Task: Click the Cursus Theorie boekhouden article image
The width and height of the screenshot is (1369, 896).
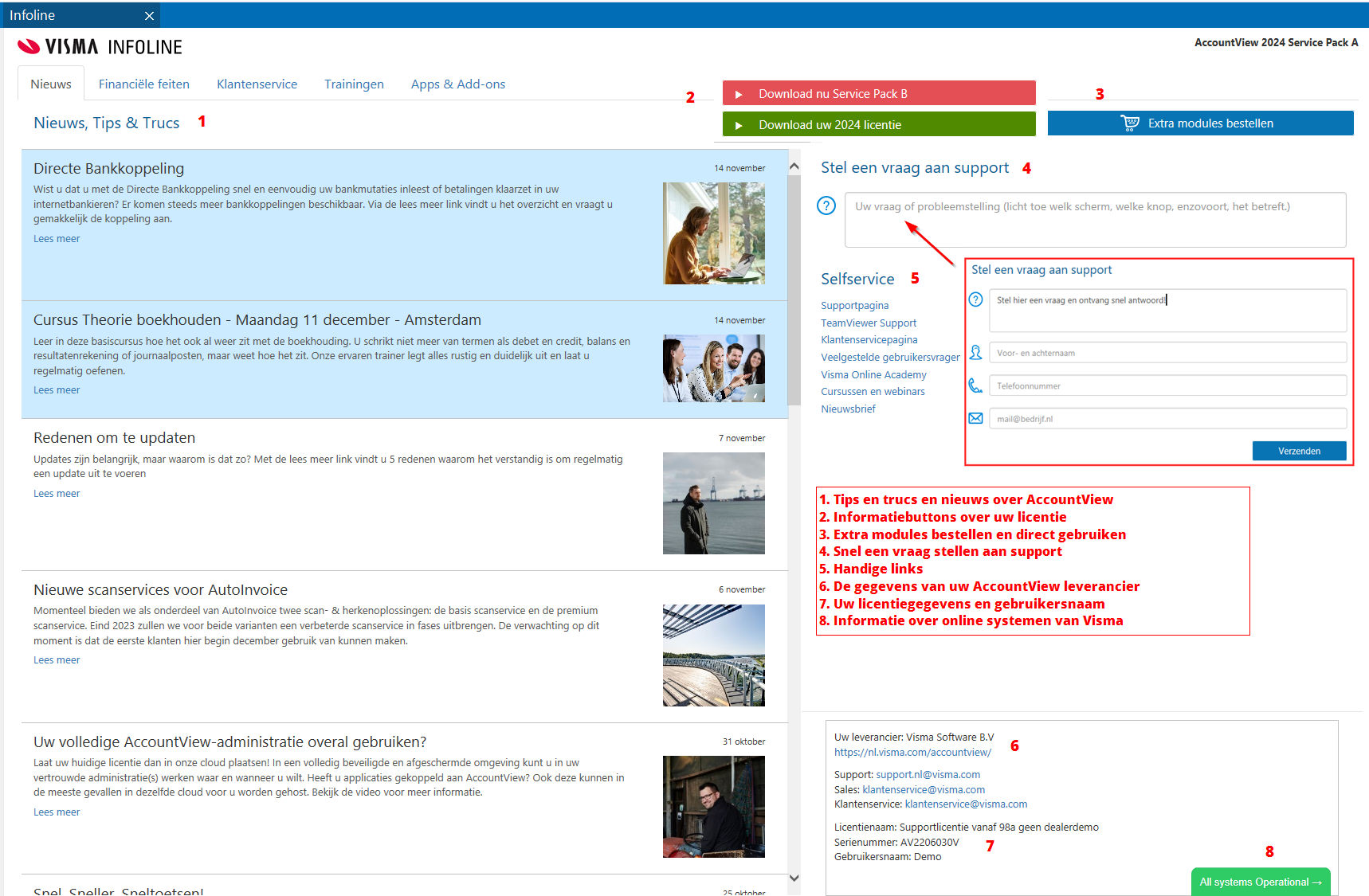Action: tap(714, 368)
